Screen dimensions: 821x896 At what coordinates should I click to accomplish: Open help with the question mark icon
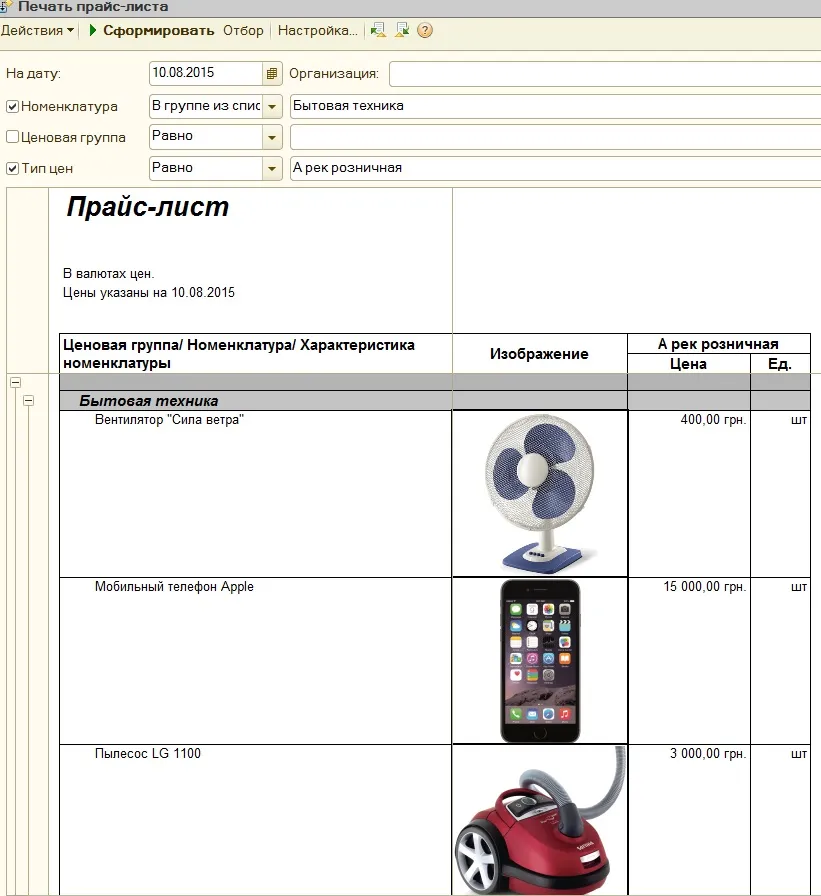[425, 30]
